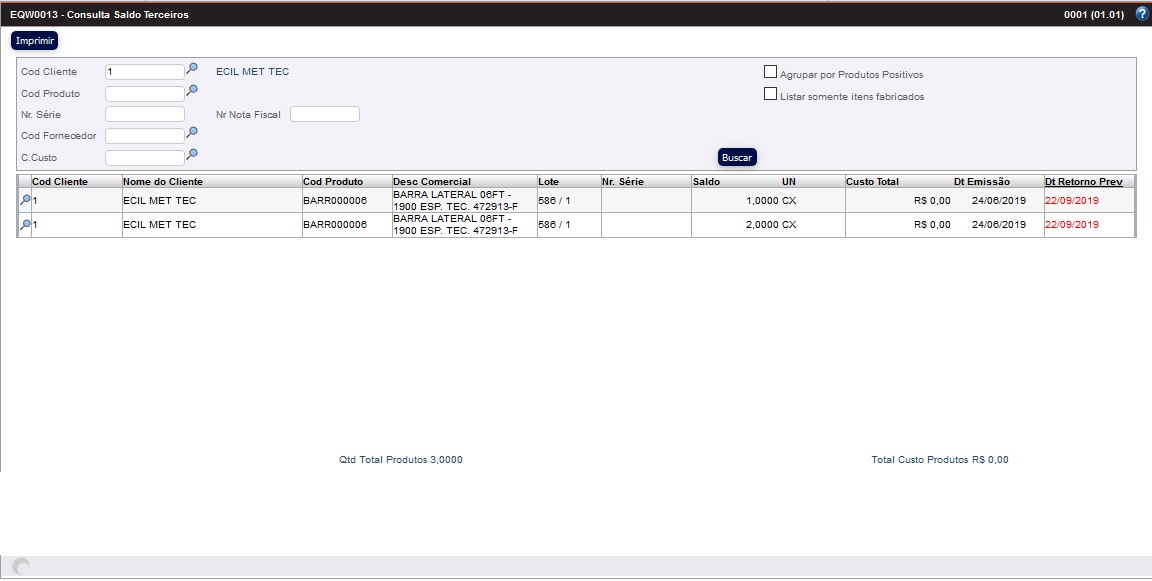Viewport: 1152px width, 581px height.
Task: Enable Agrupar por Produtos Positivos checkbox
Action: 770,72
